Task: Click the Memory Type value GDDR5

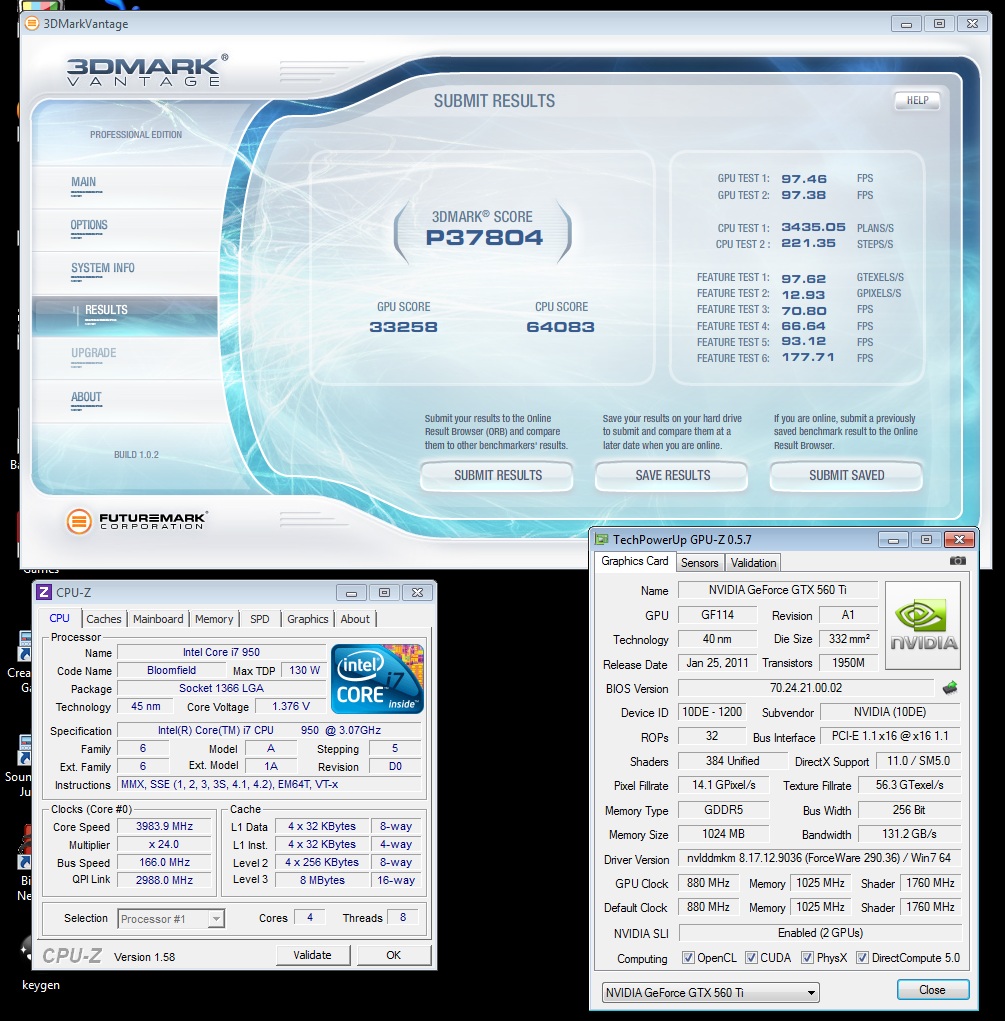Action: tap(724, 810)
